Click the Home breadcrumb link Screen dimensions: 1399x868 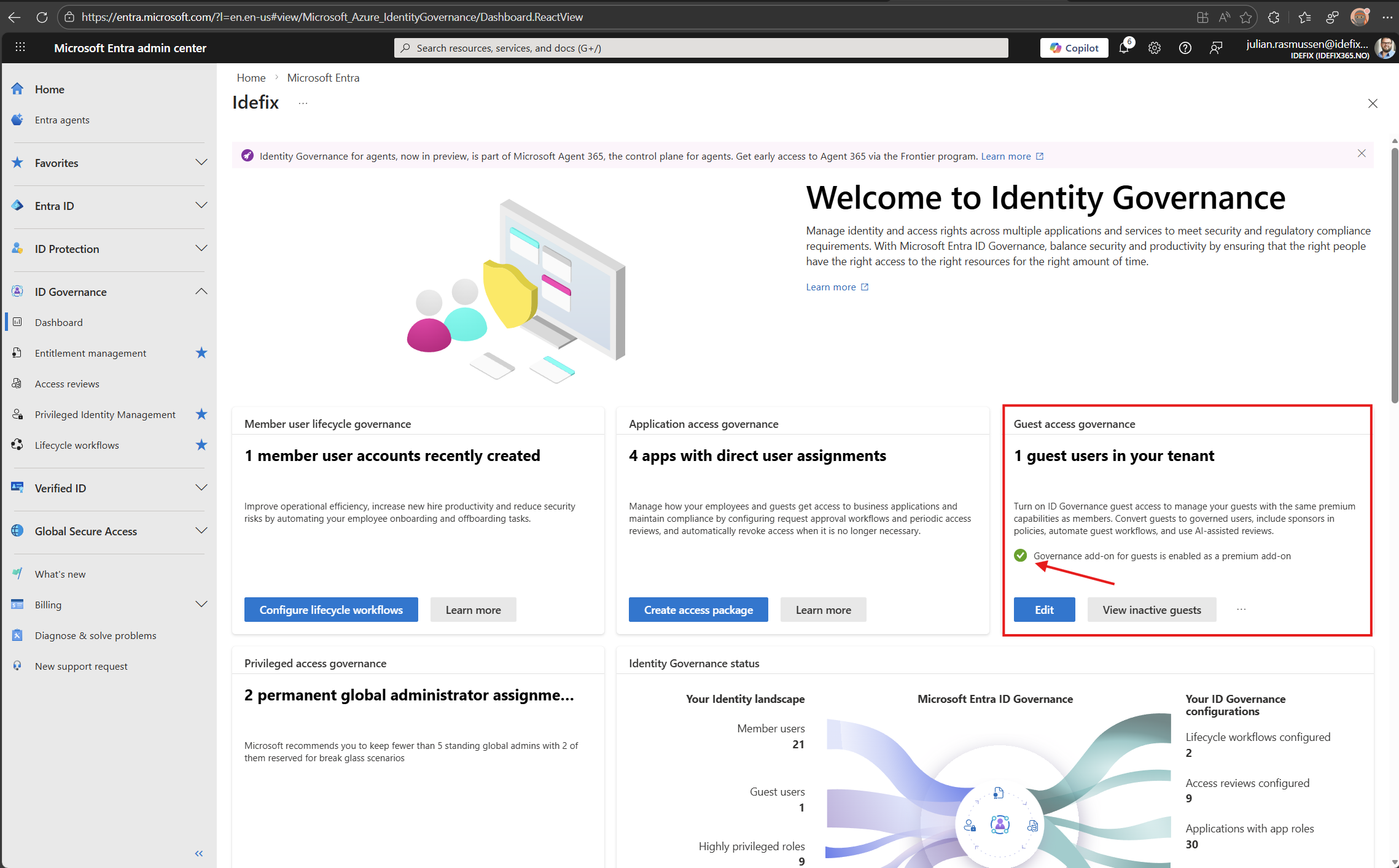[x=251, y=78]
